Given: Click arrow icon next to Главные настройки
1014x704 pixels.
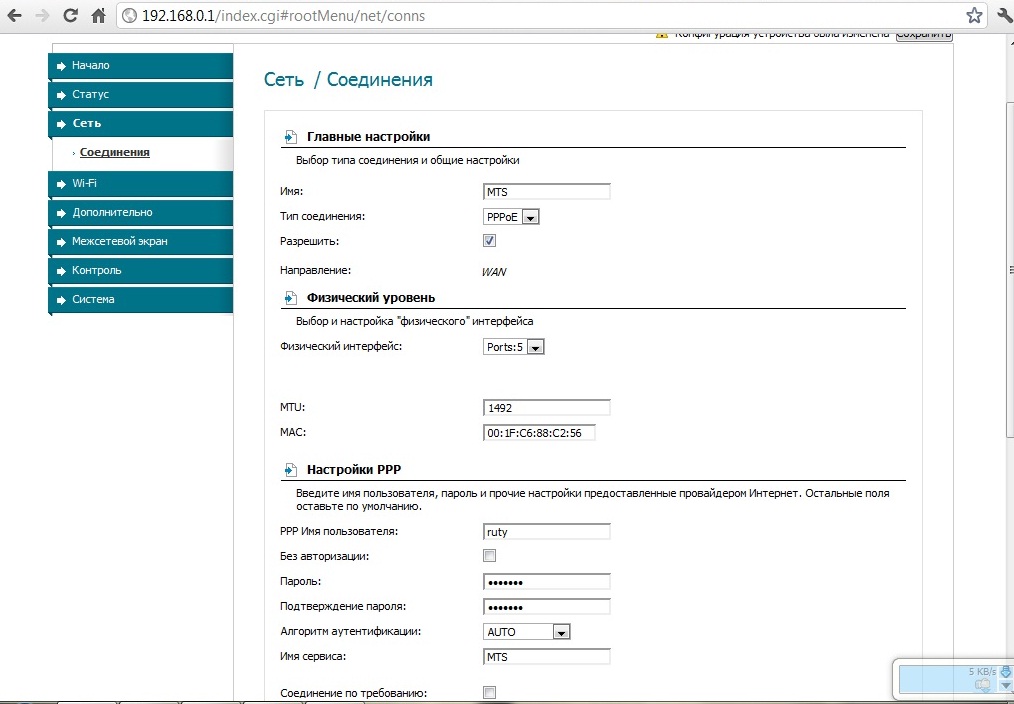Looking at the screenshot, I should tap(290, 137).
